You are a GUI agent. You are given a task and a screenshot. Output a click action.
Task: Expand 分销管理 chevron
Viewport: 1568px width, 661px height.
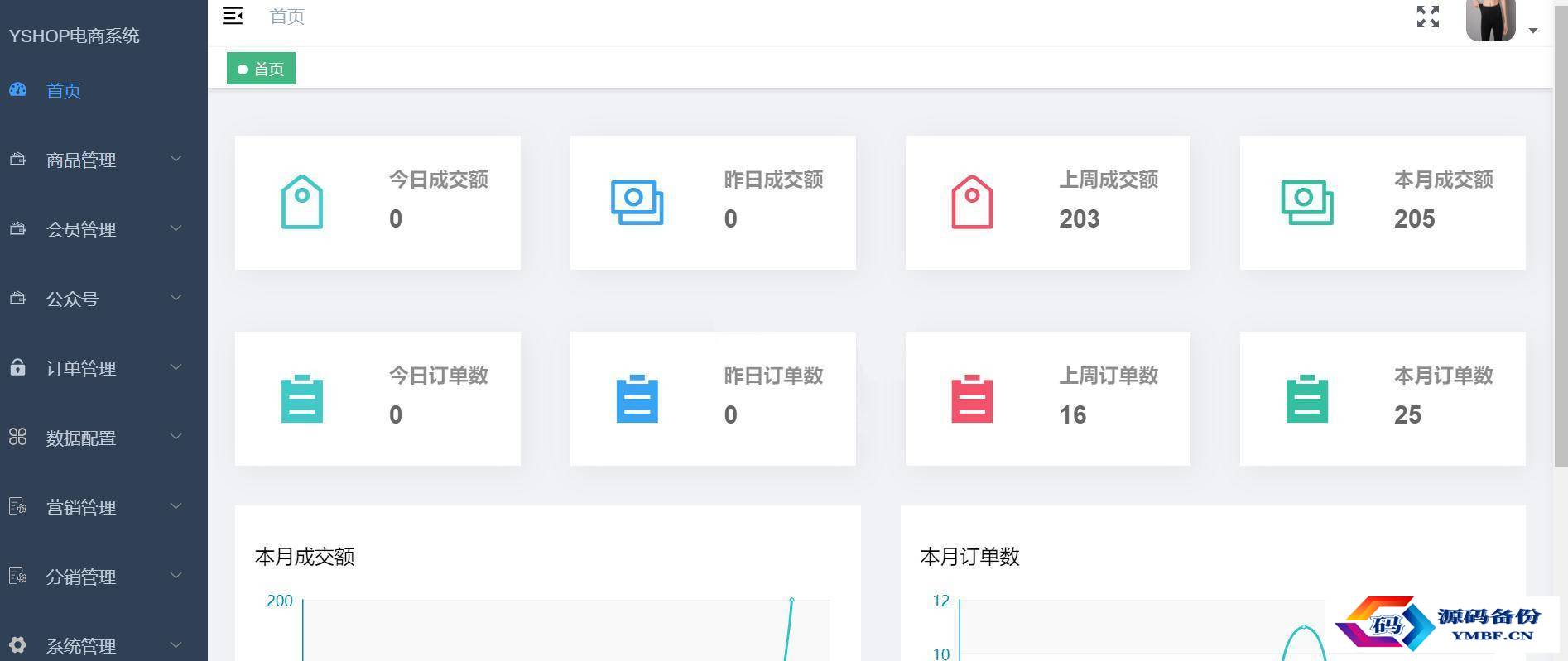176,576
